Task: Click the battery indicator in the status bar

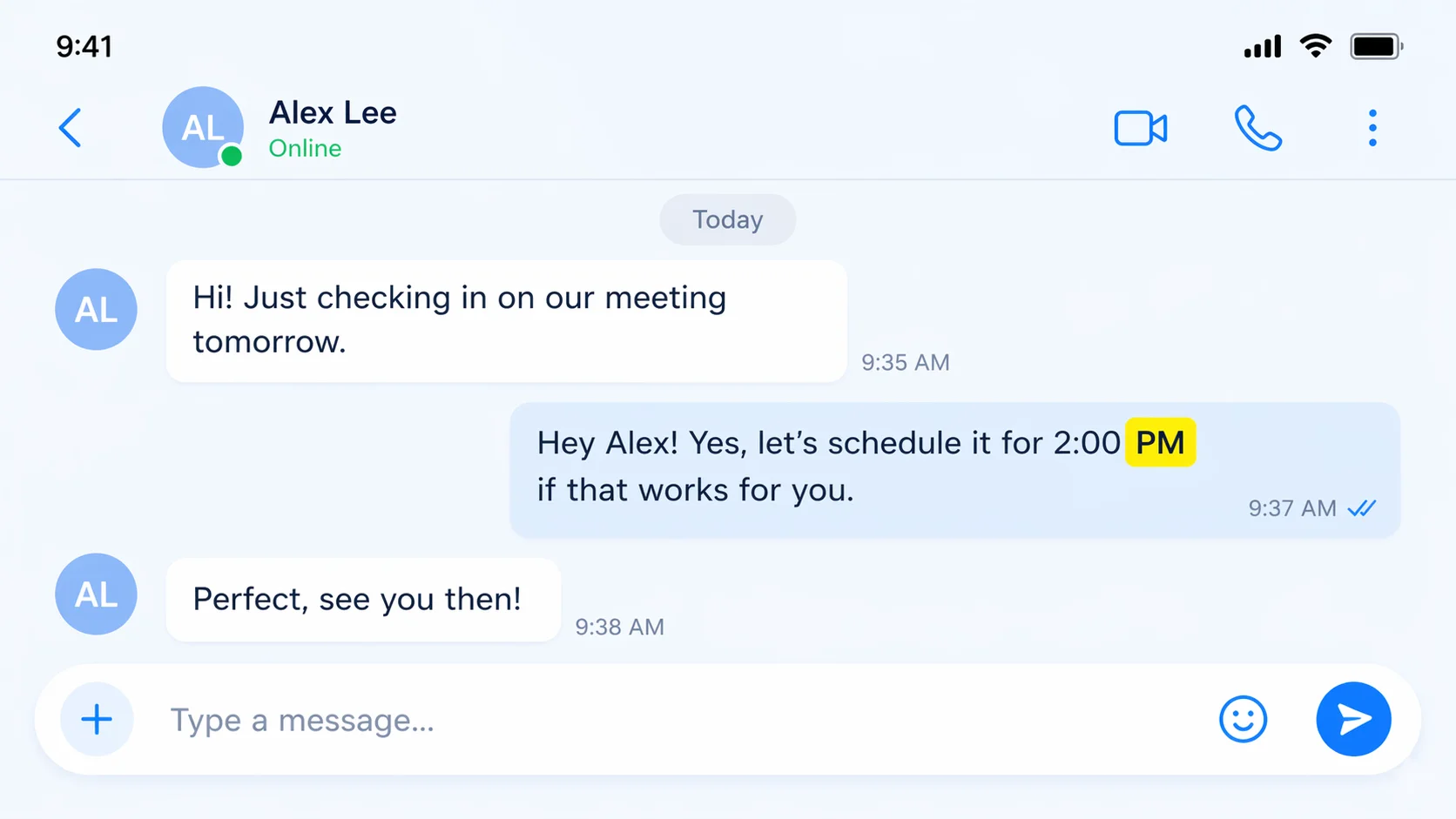Action: [1375, 45]
